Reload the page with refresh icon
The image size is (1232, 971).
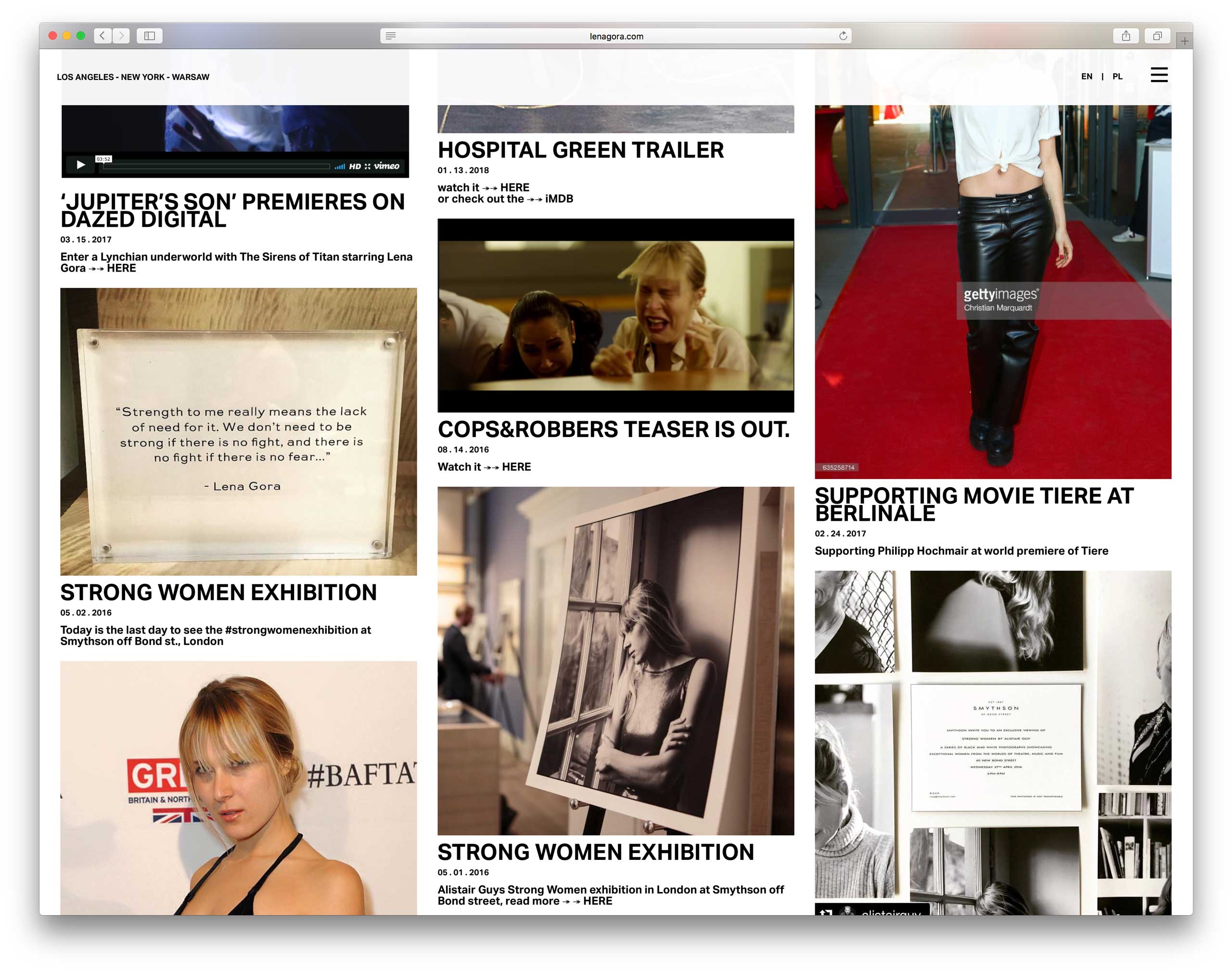[843, 36]
